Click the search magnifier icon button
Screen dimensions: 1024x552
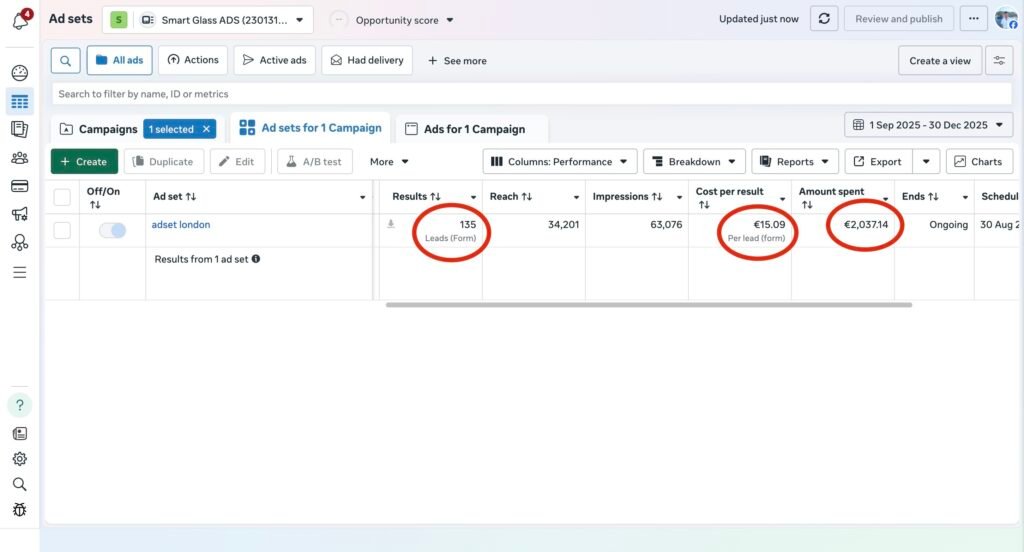pos(65,60)
